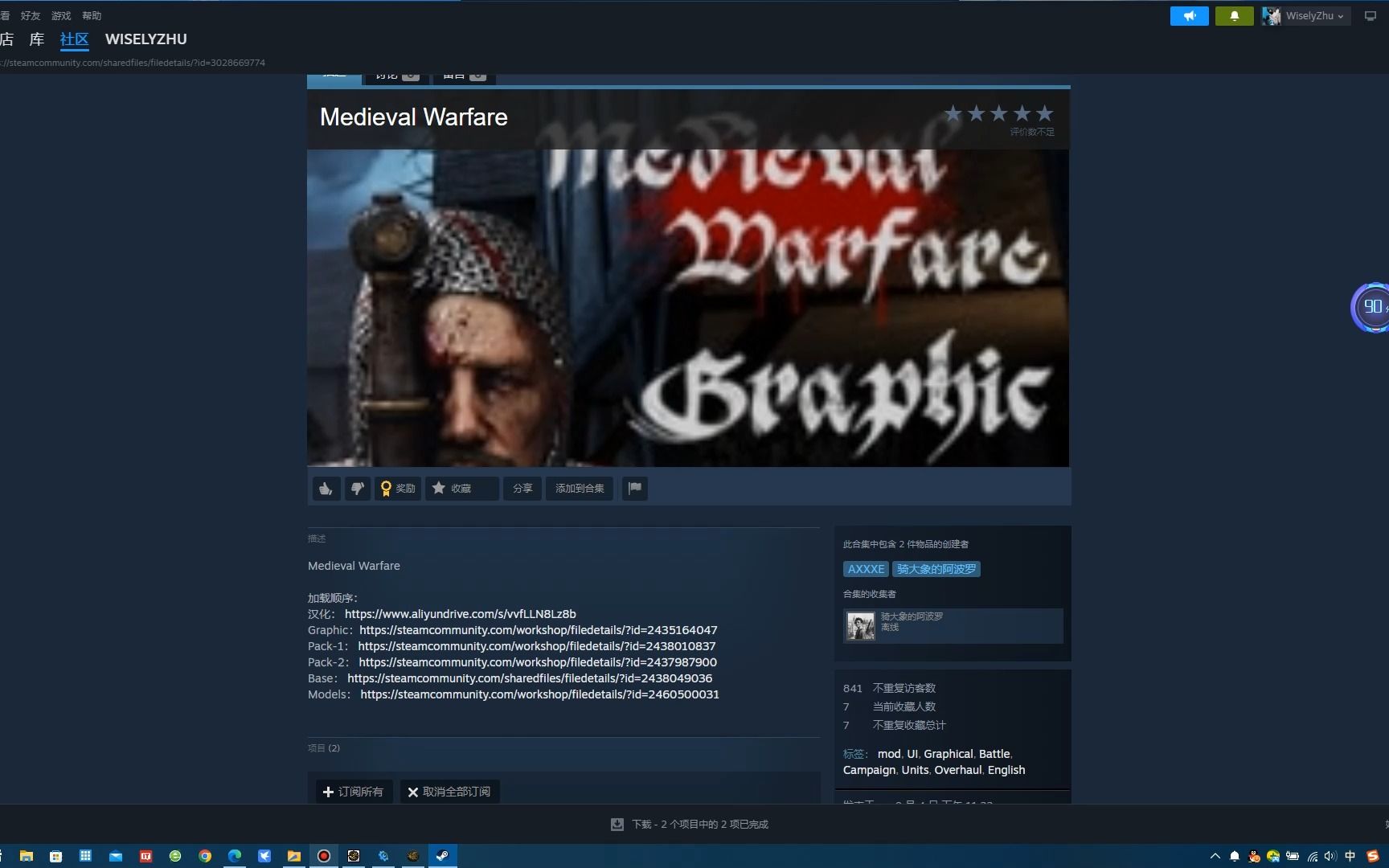
Task: Click the Graphical tag link
Action: click(x=949, y=754)
